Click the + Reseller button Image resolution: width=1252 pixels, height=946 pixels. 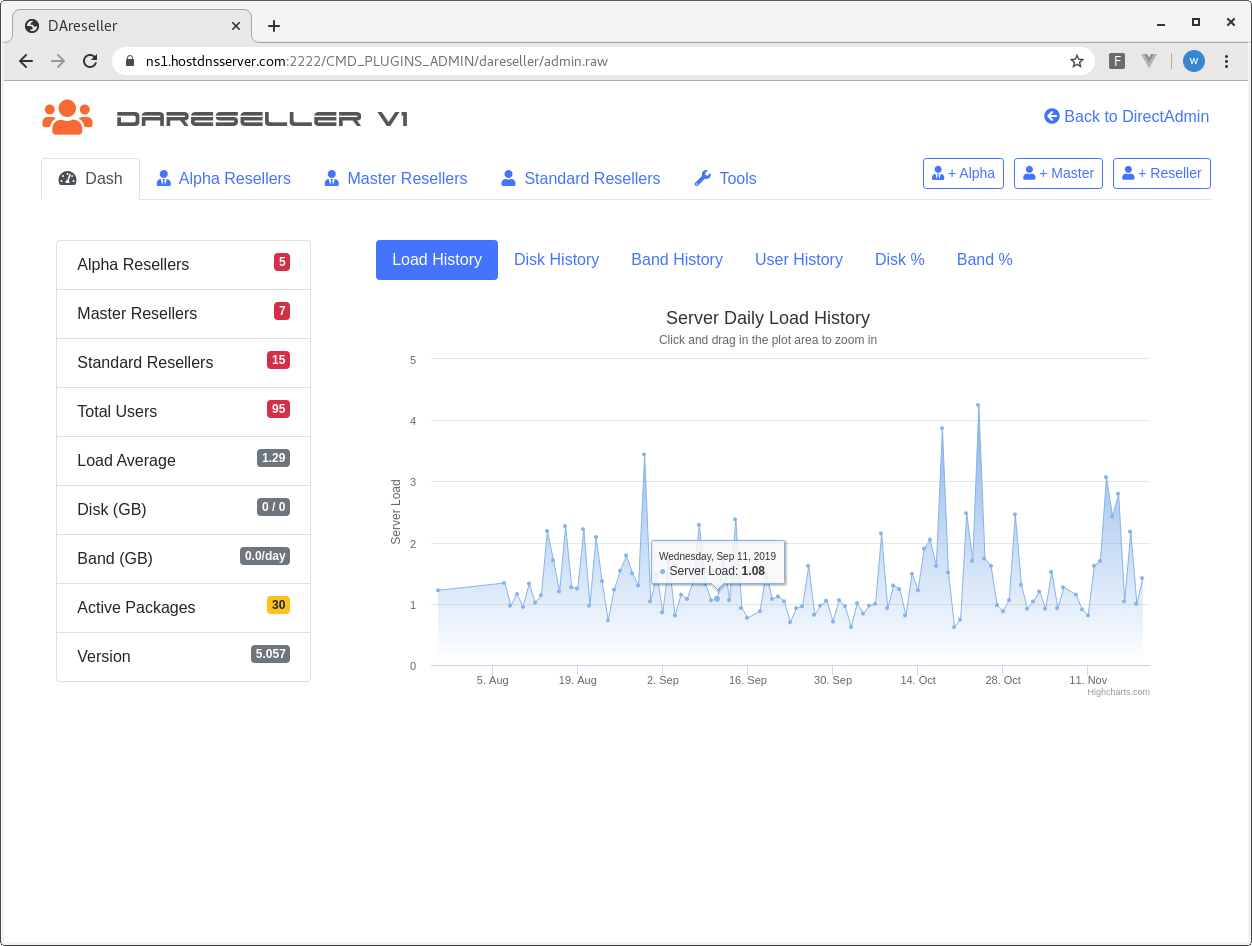point(1161,173)
